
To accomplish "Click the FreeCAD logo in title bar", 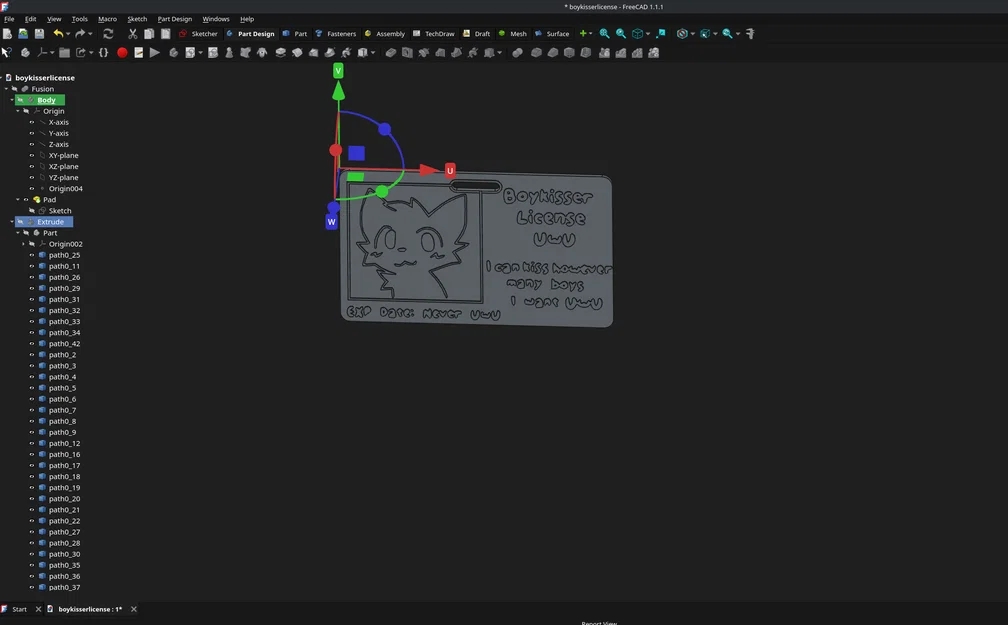I will (x=4, y=6).
